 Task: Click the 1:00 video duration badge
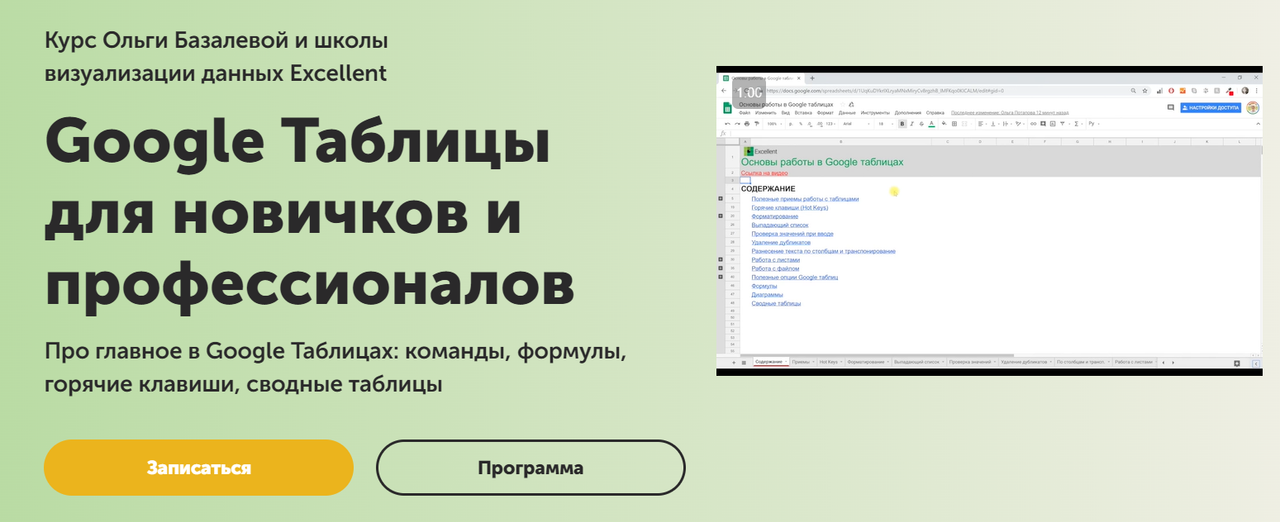[x=748, y=93]
